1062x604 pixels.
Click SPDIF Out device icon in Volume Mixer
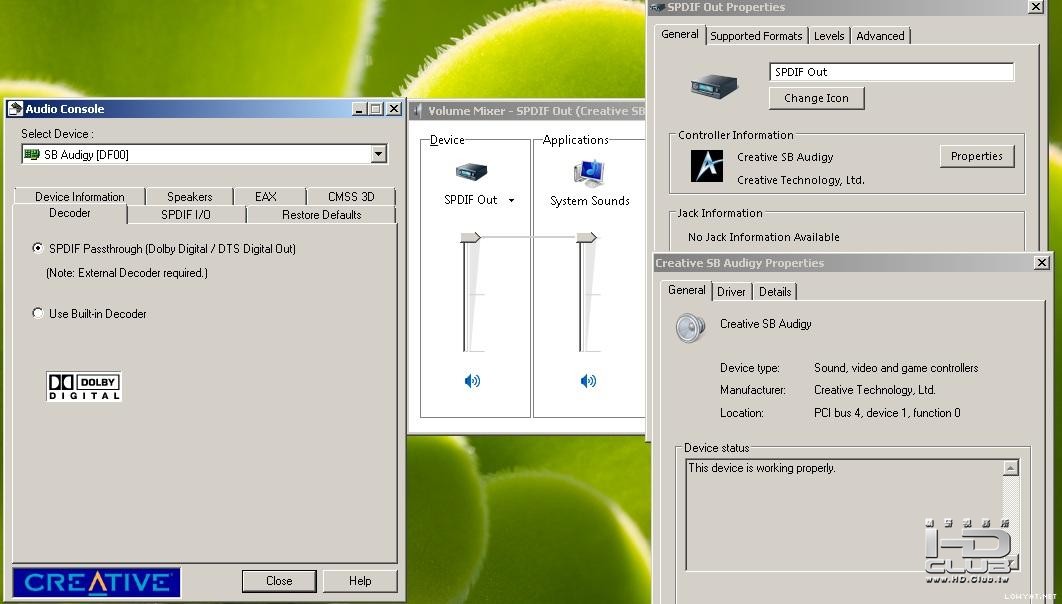(x=471, y=172)
